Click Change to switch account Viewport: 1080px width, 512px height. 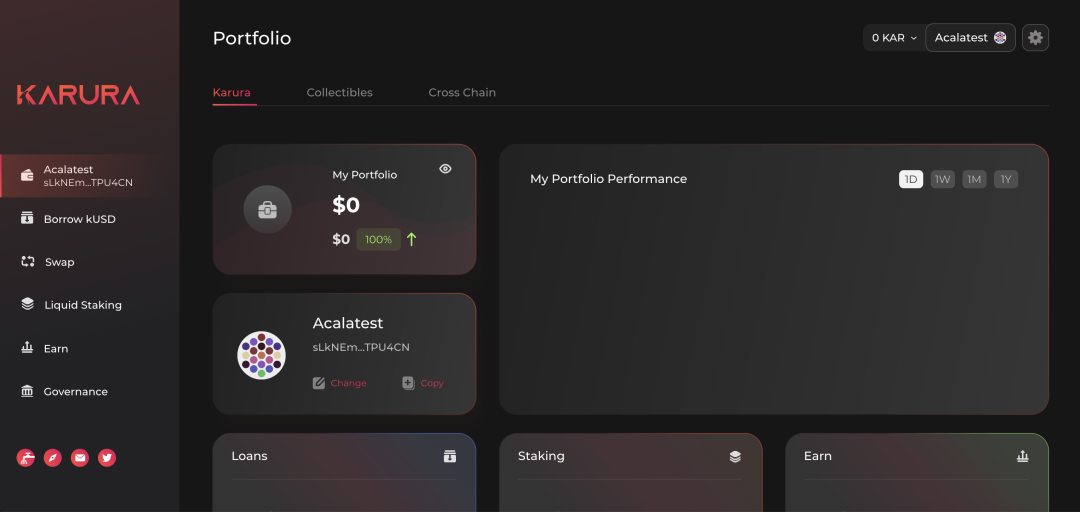[x=339, y=383]
